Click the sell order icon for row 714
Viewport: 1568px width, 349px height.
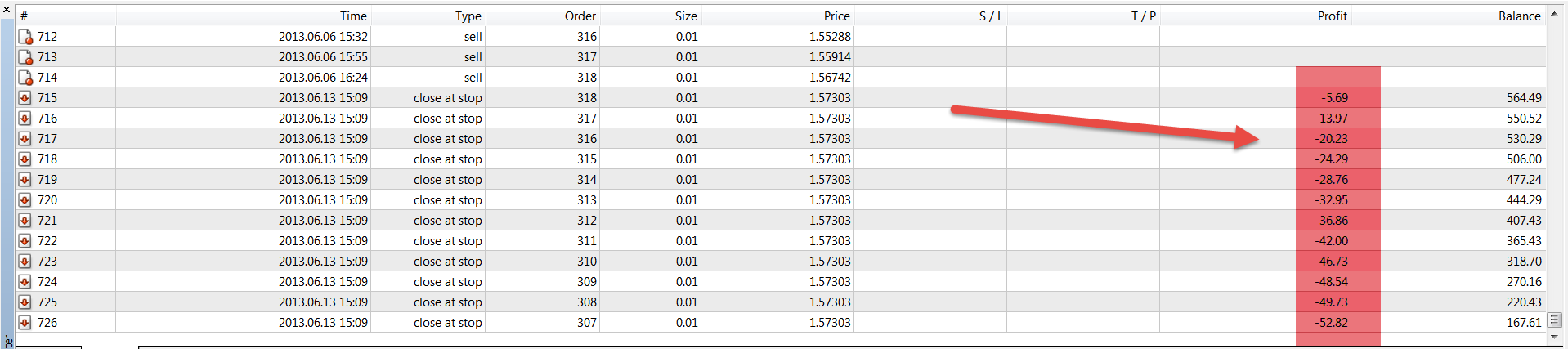tap(25, 78)
